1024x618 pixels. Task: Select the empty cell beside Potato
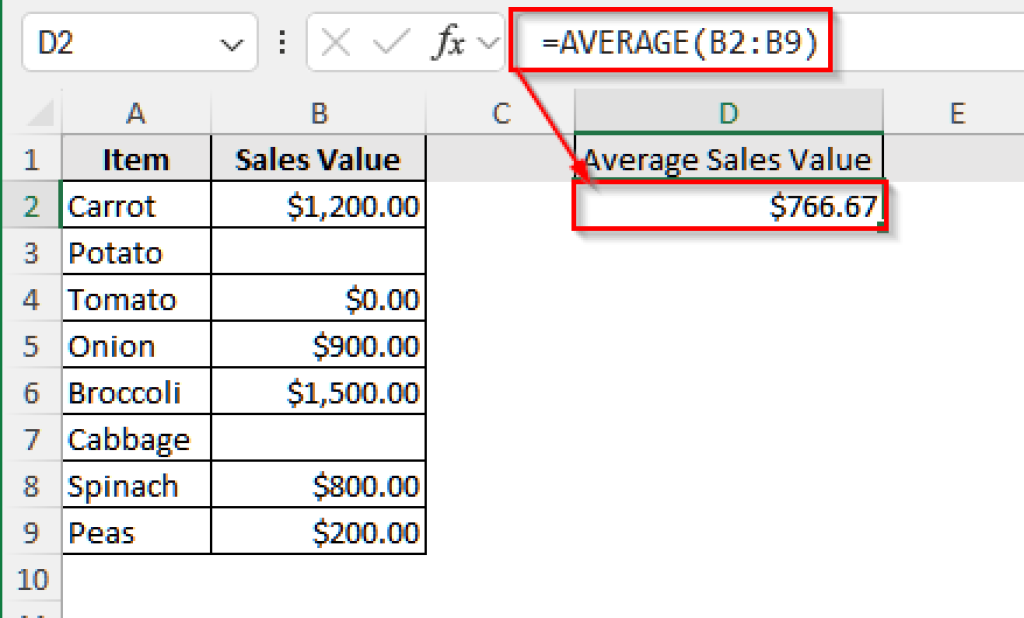click(318, 252)
